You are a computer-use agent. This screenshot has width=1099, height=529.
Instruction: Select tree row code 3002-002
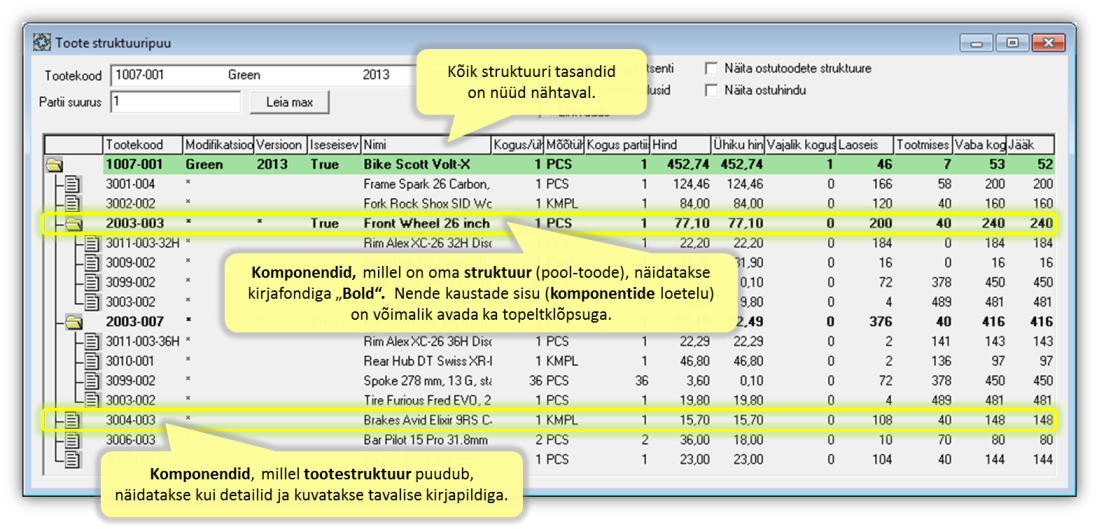point(130,204)
